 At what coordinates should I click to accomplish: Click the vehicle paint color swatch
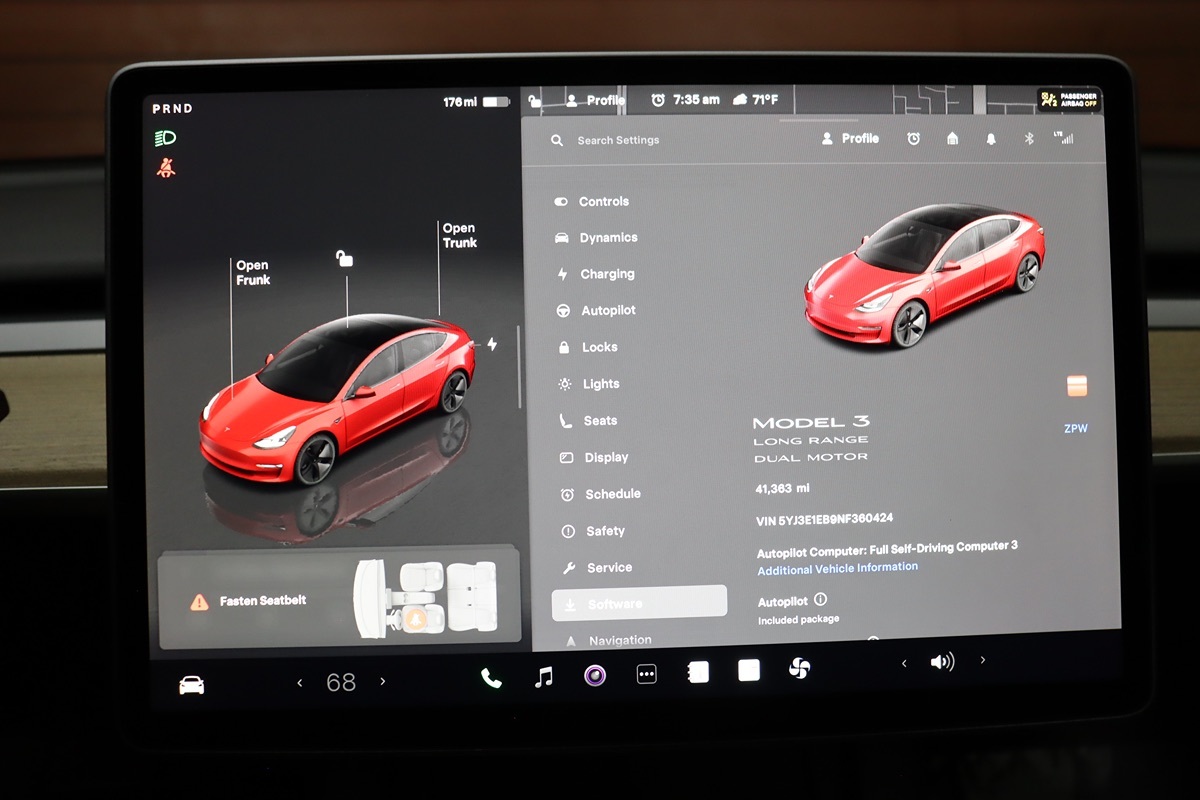(x=1077, y=386)
